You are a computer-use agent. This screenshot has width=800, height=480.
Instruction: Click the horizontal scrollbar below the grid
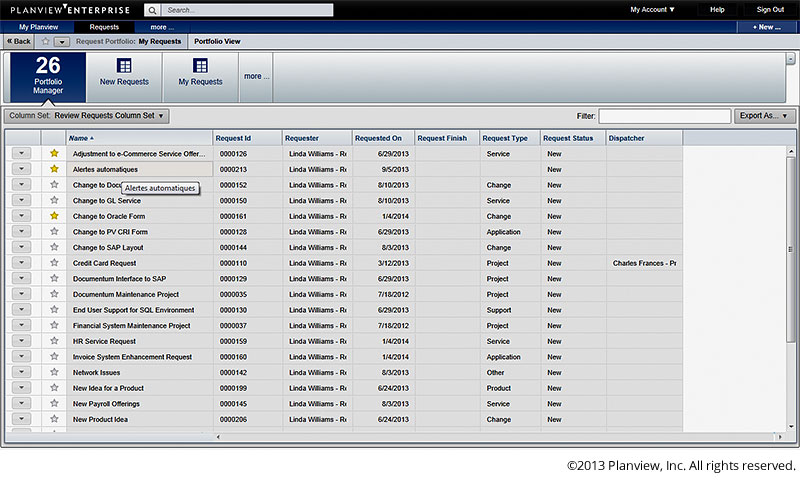tap(497, 437)
